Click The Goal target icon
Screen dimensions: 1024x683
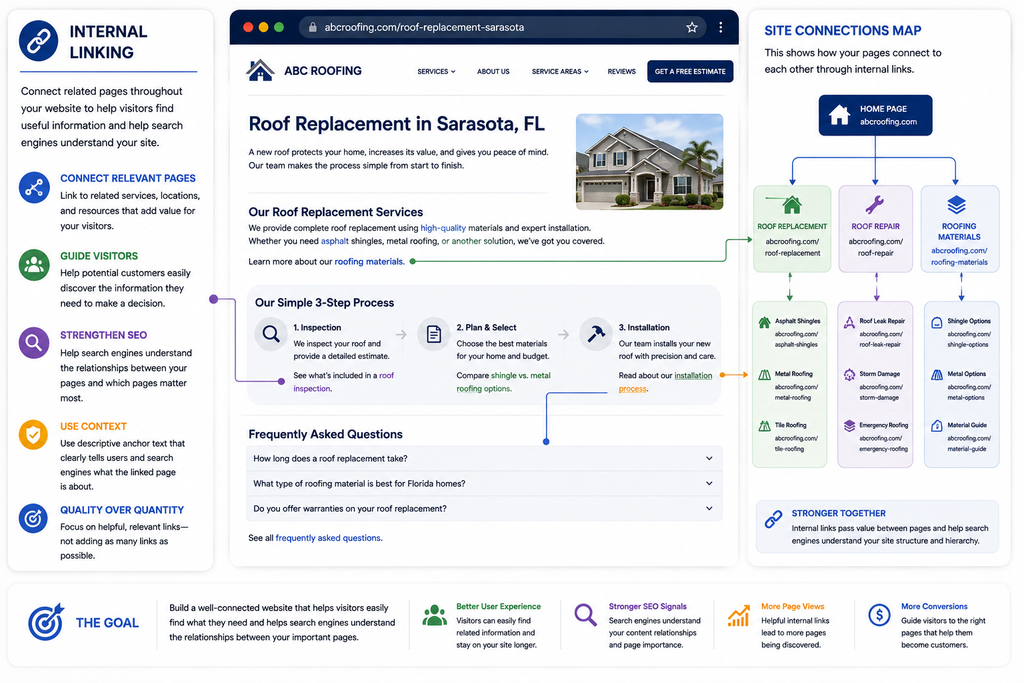coord(46,622)
